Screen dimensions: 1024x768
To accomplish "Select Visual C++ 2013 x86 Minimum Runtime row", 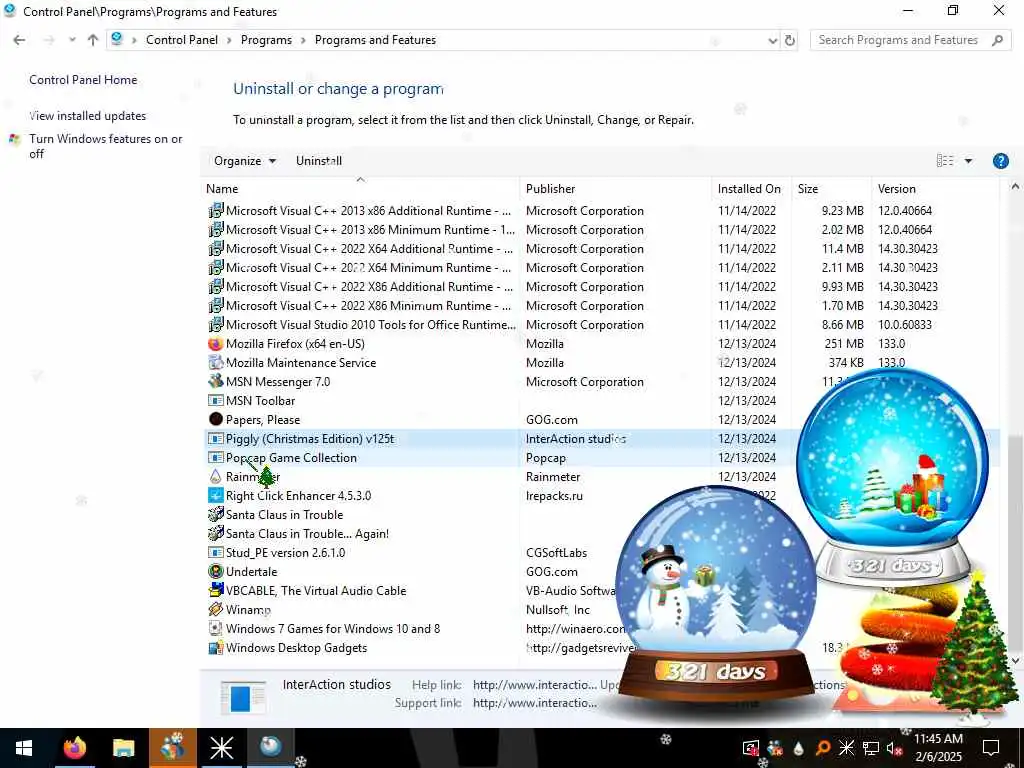I will pos(602,230).
